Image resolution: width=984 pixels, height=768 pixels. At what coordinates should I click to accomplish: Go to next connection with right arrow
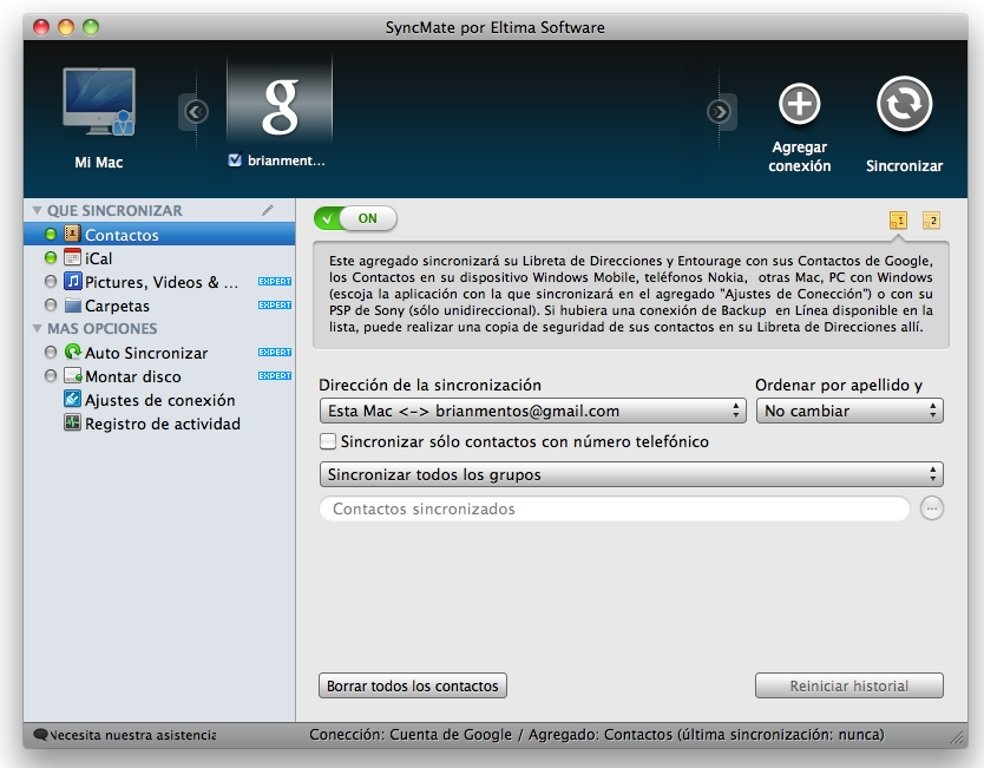point(720,112)
